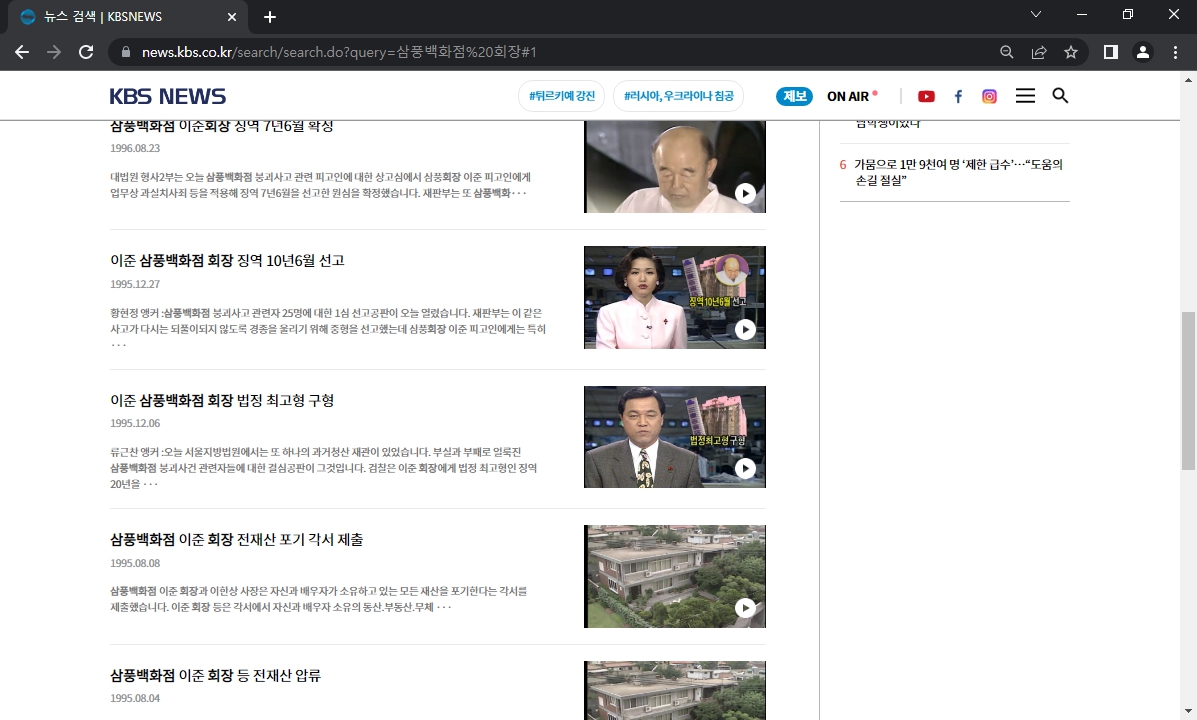The height and width of the screenshot is (720, 1197).
Task: Open article 삼풍백화점 이준 회장 등 전재산 압류
Action: [x=215, y=676]
